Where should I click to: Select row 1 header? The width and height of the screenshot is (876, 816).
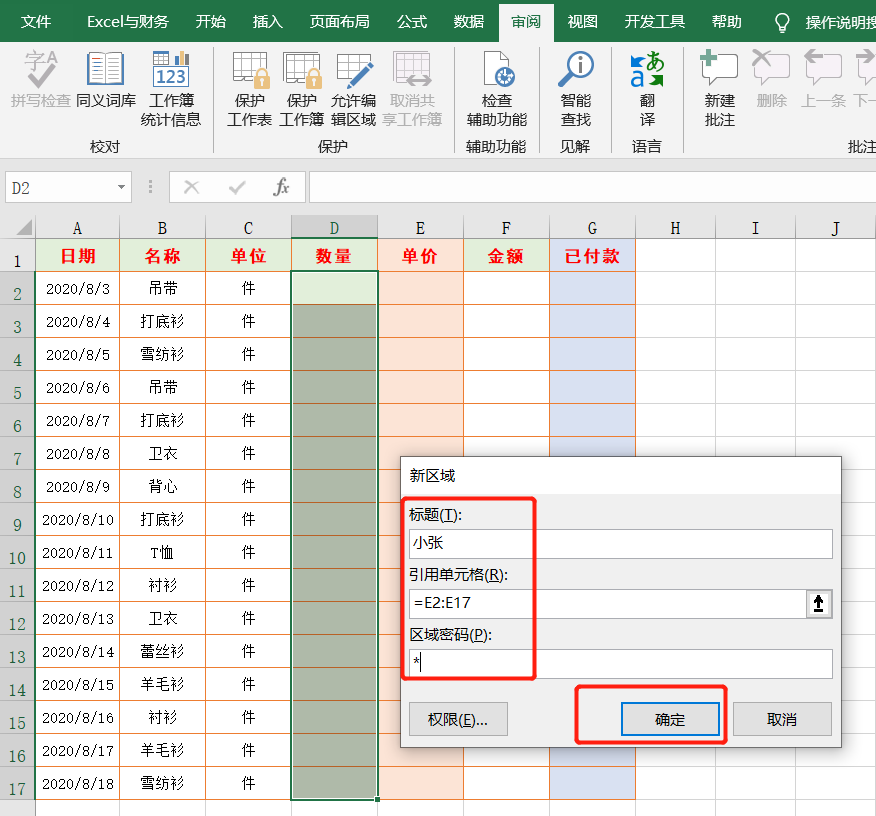click(x=17, y=256)
